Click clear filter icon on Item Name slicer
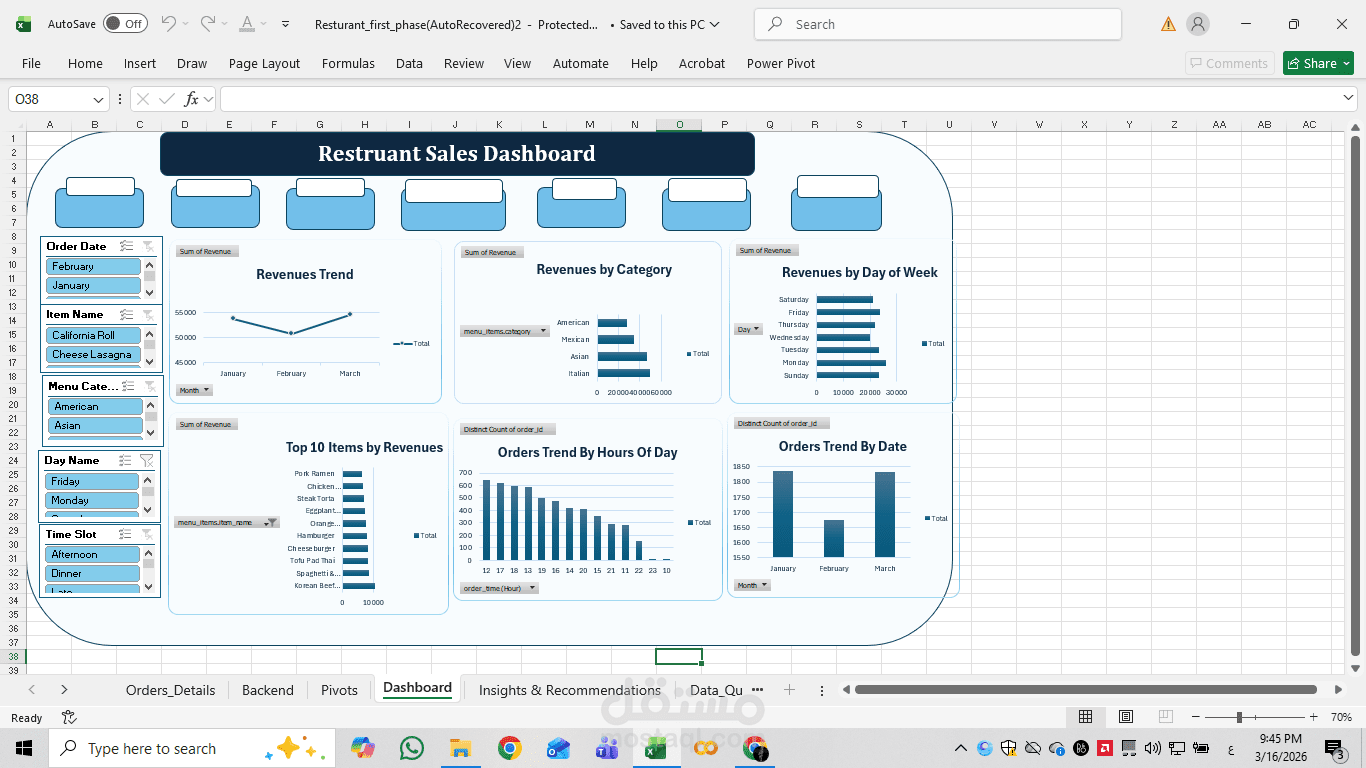The image size is (1366, 768). click(x=146, y=313)
